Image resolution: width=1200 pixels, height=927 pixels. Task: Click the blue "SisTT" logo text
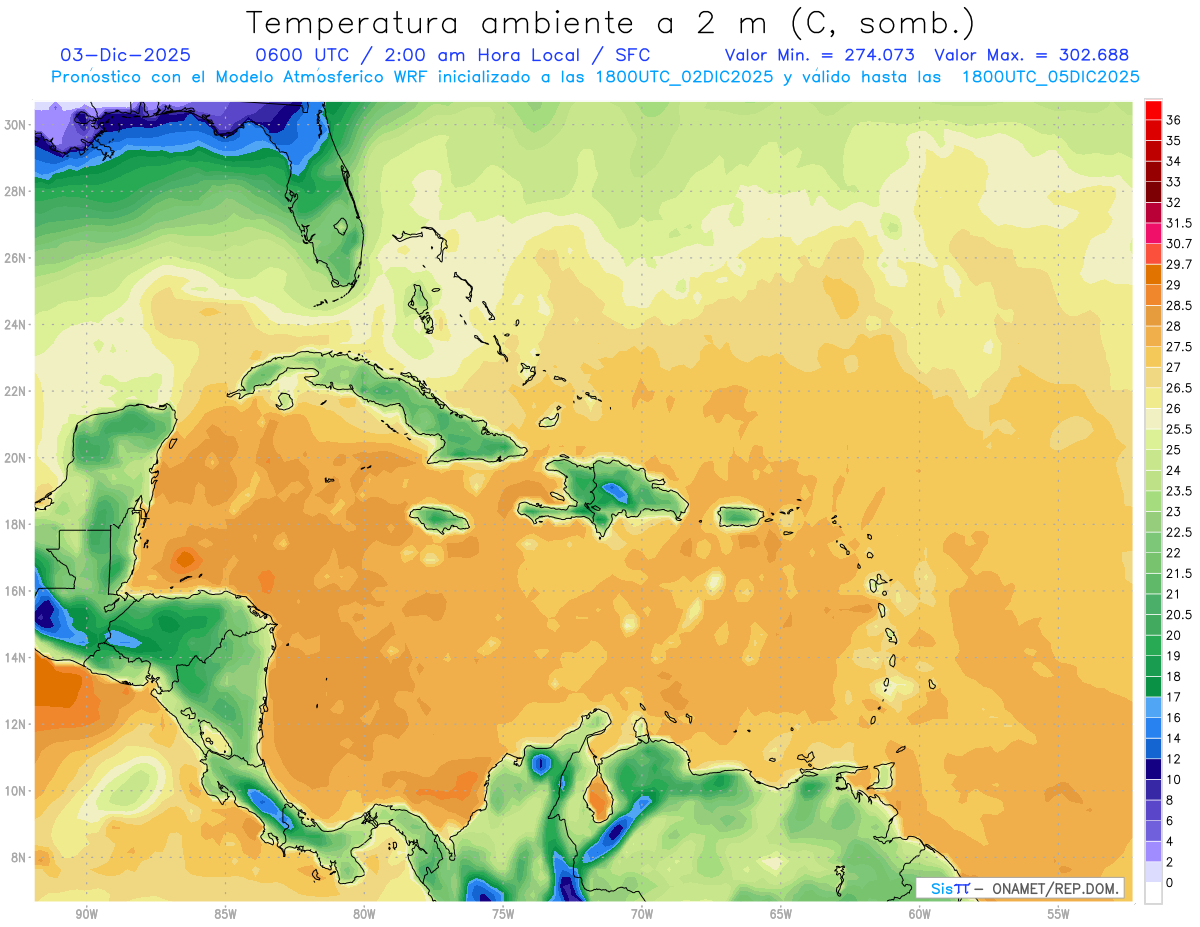950,888
